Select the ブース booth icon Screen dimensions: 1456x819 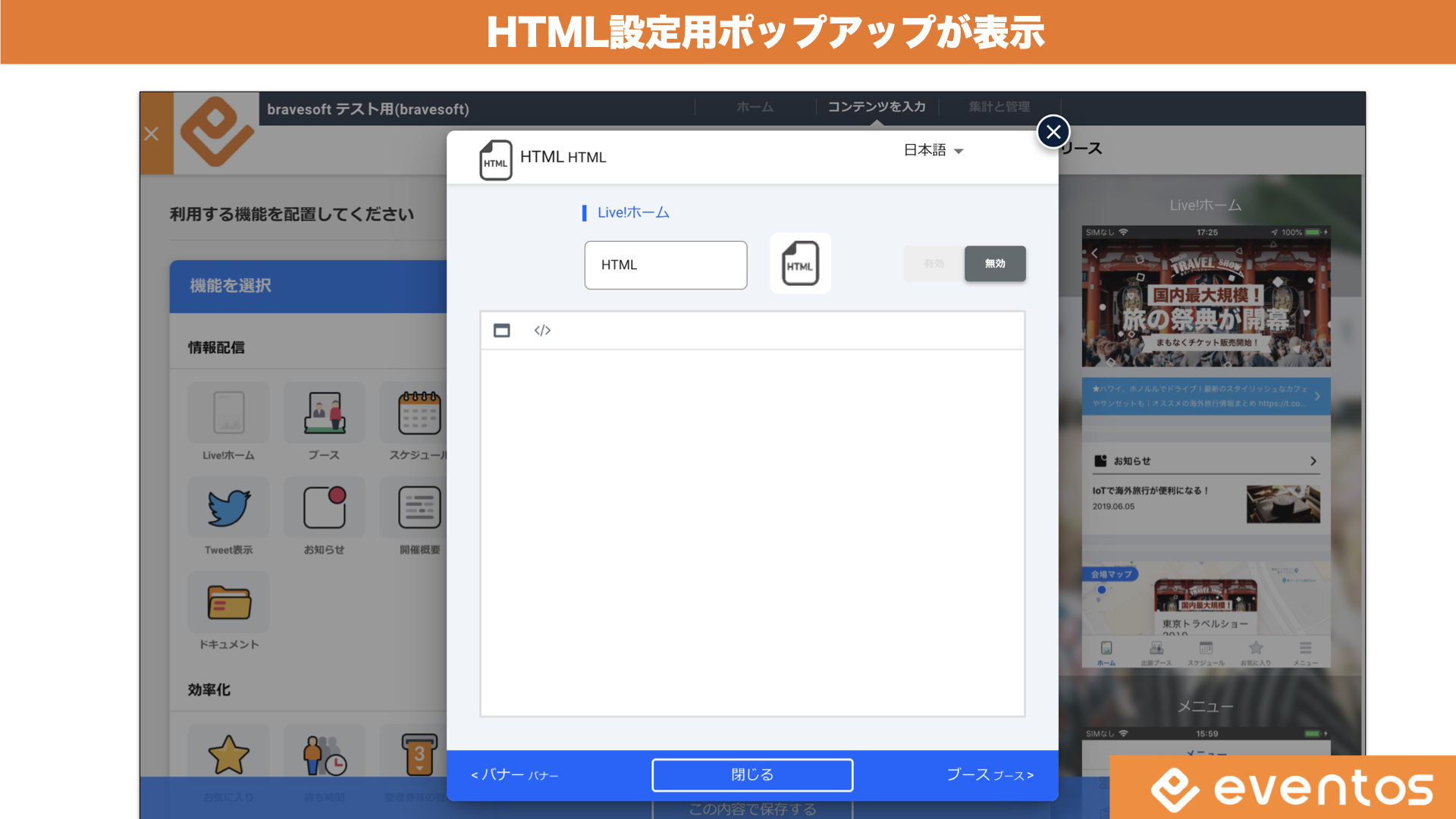click(324, 413)
